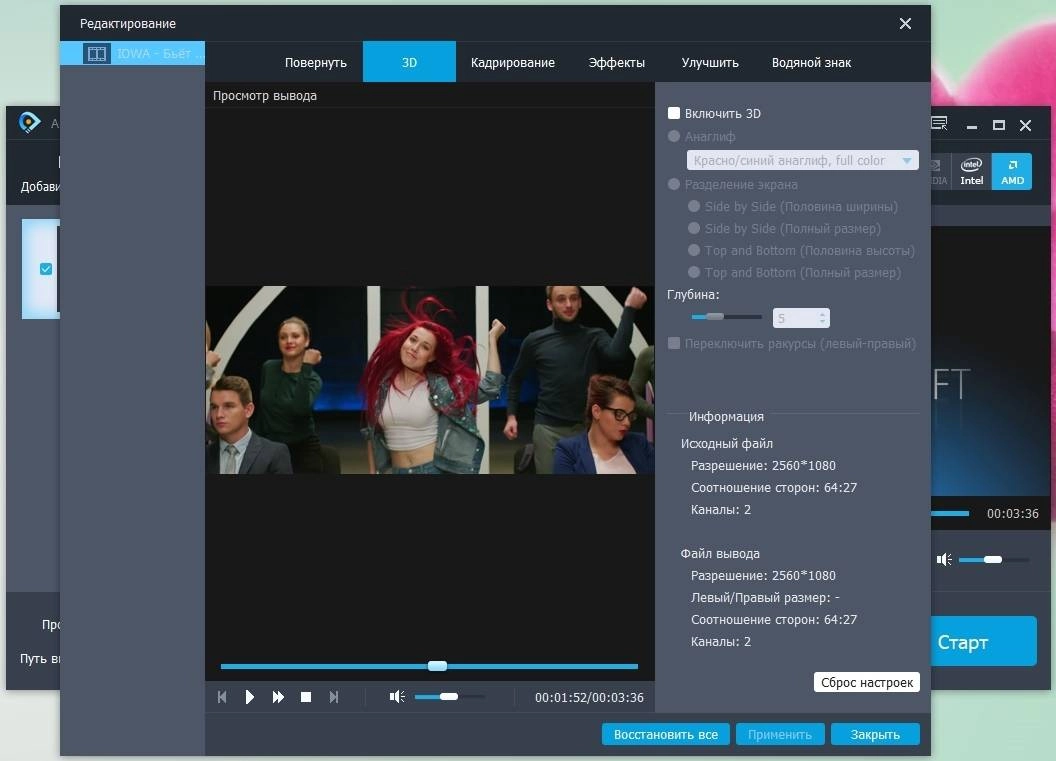Click the 'Применить' button
The width and height of the screenshot is (1056, 761).
(x=779, y=734)
